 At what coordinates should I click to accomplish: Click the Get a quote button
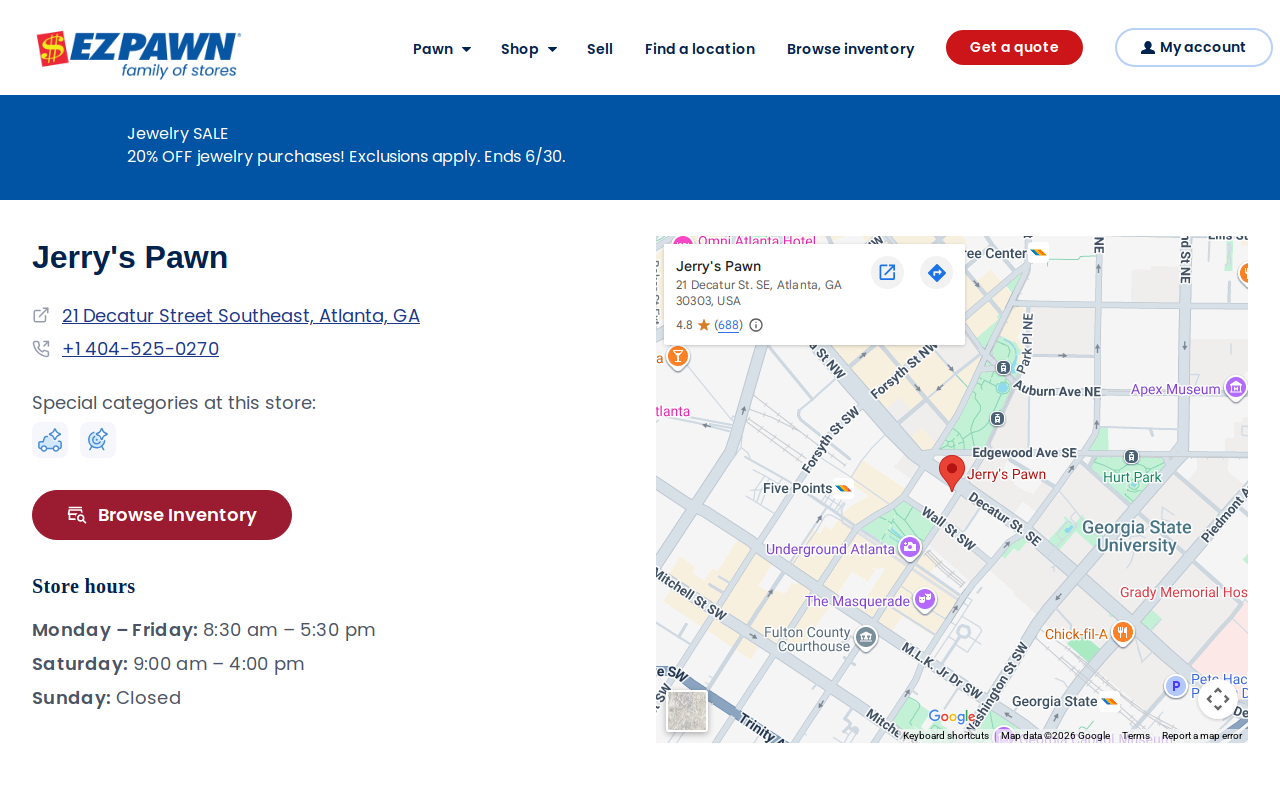(x=1014, y=47)
